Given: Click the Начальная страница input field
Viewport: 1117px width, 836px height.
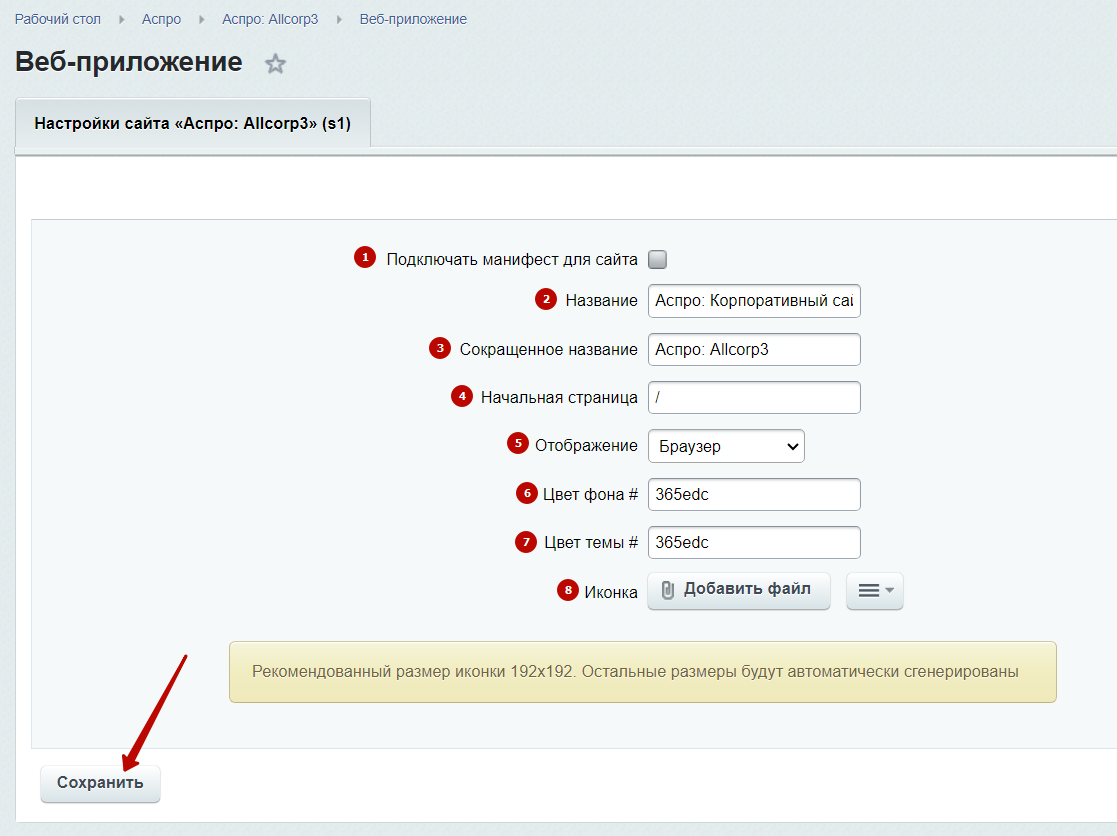Looking at the screenshot, I should (754, 397).
